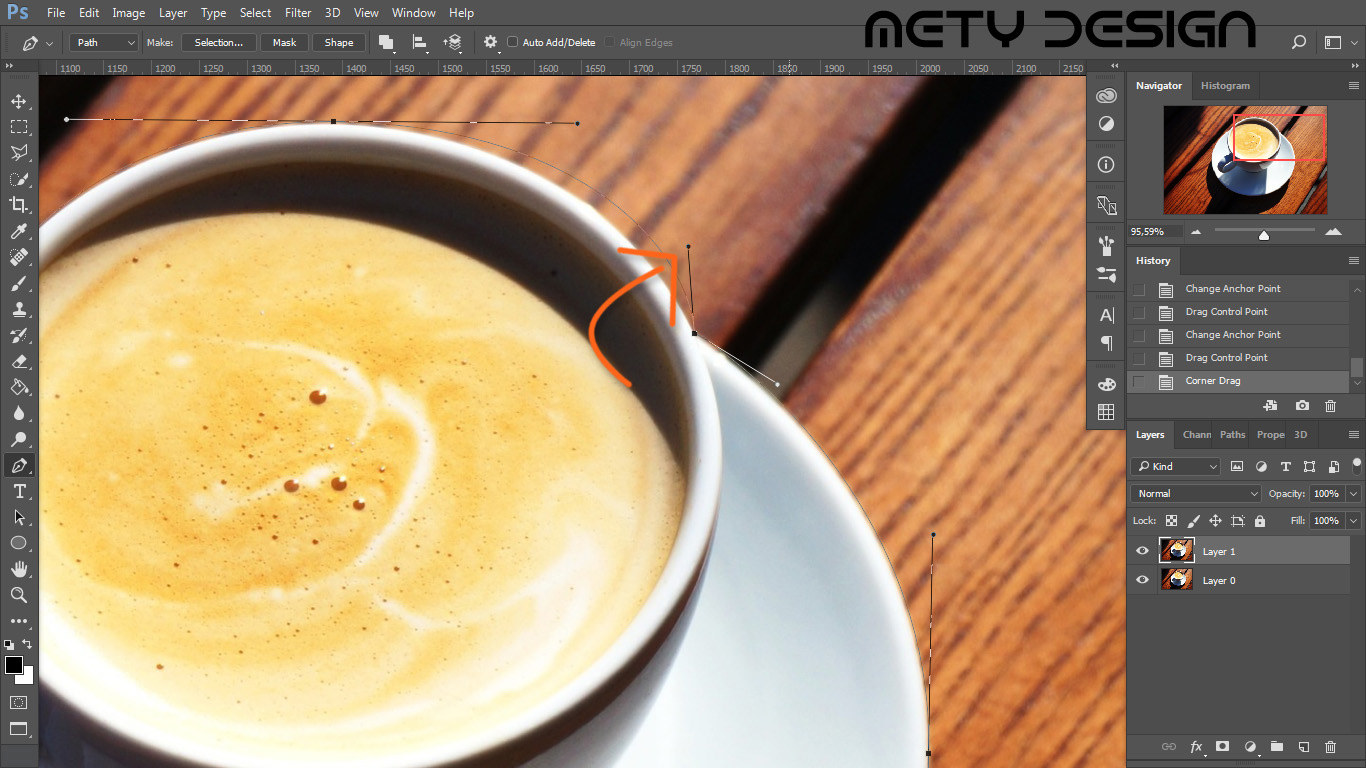Select the Ellipse shape tool
Screen dimensions: 1366x768
18,543
